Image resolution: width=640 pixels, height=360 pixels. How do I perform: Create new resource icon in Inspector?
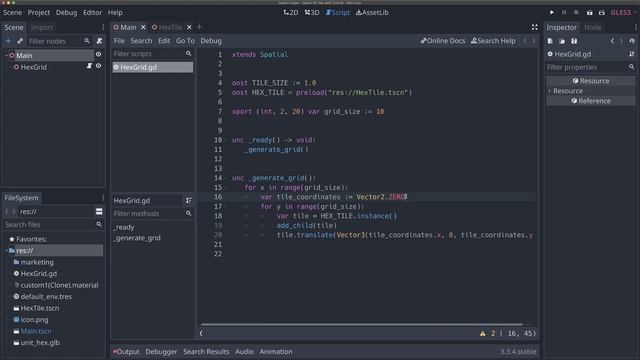coord(550,41)
